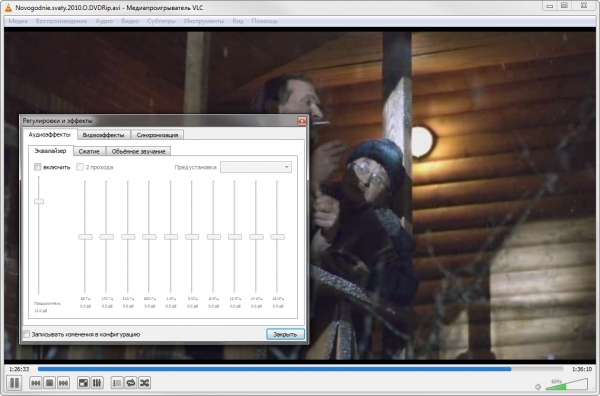Click the 14 КГц band slider handle
Viewport: 600px width, 396px height.
tap(256, 237)
